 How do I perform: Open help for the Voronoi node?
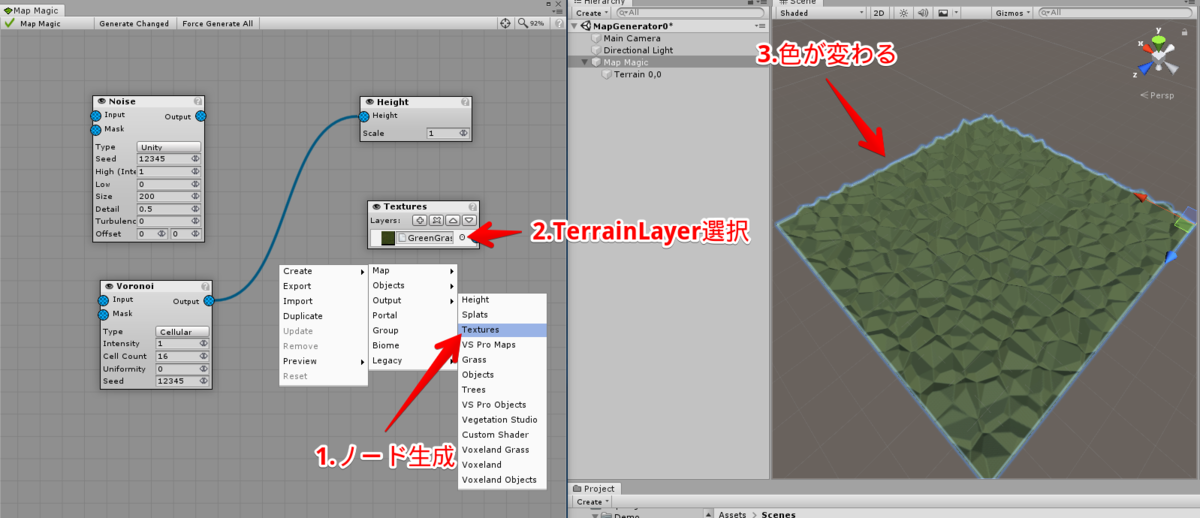click(205, 286)
